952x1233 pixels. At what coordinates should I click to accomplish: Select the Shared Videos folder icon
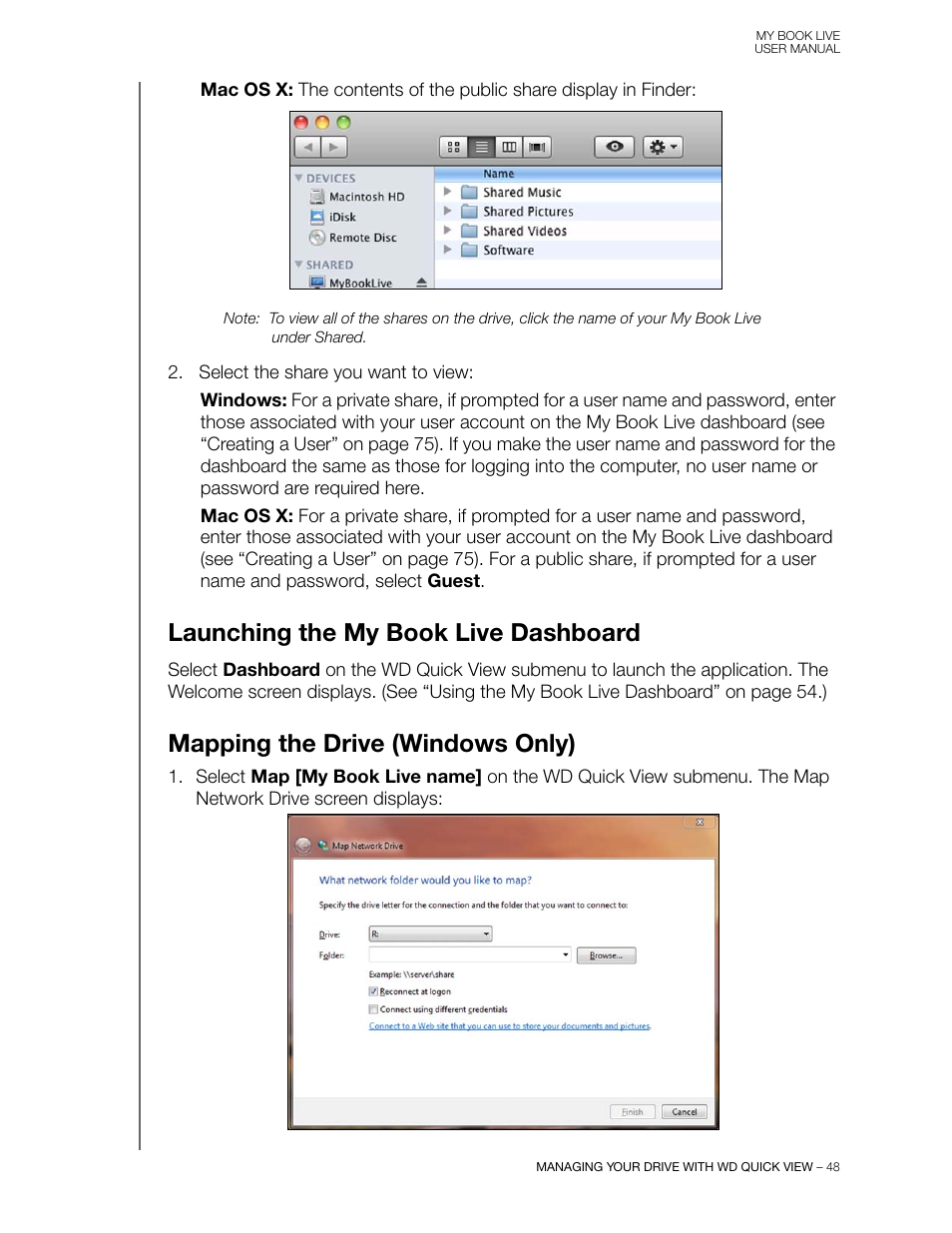(469, 231)
